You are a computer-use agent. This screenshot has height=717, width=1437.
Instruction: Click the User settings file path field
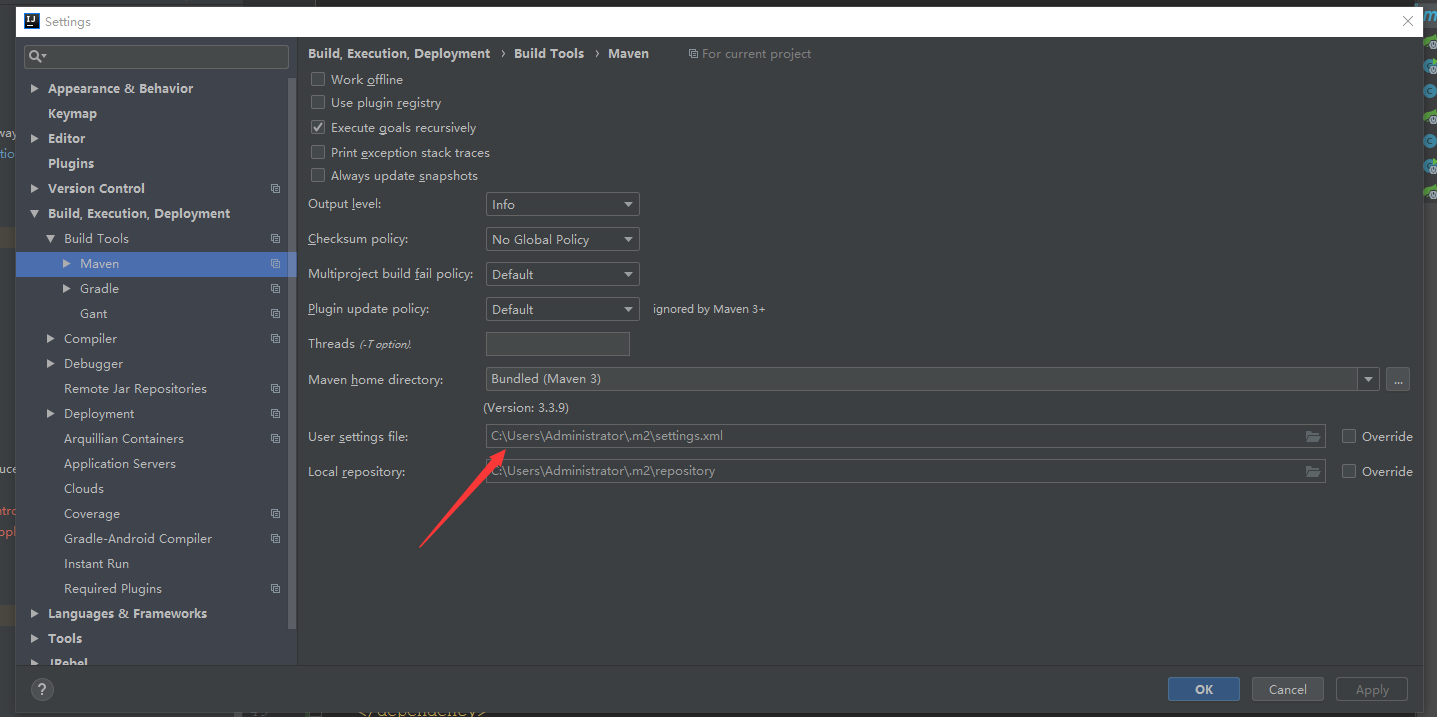pos(906,437)
